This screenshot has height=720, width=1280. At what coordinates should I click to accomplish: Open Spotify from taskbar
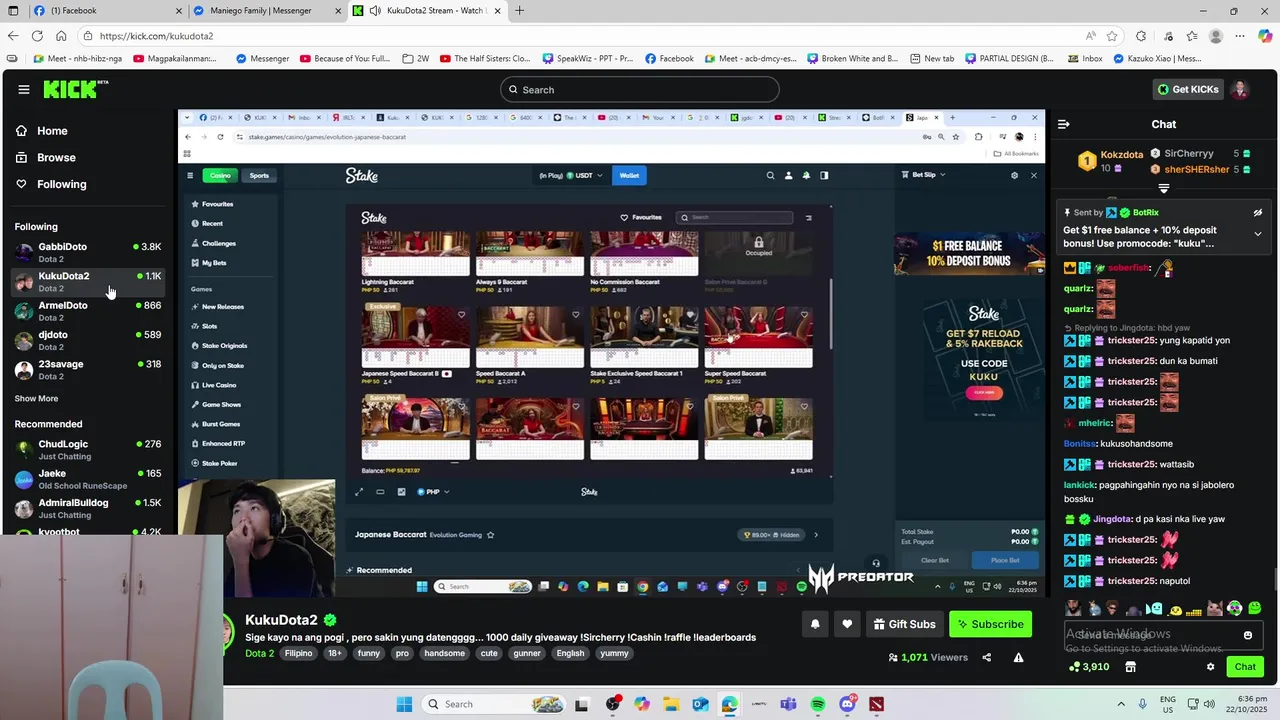(x=818, y=704)
